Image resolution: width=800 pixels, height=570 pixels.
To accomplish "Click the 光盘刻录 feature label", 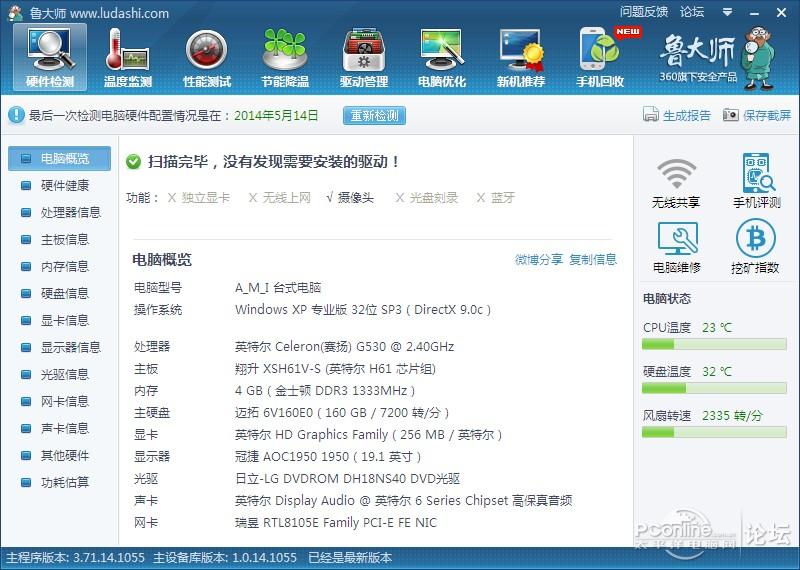I will pyautogui.click(x=434, y=197).
